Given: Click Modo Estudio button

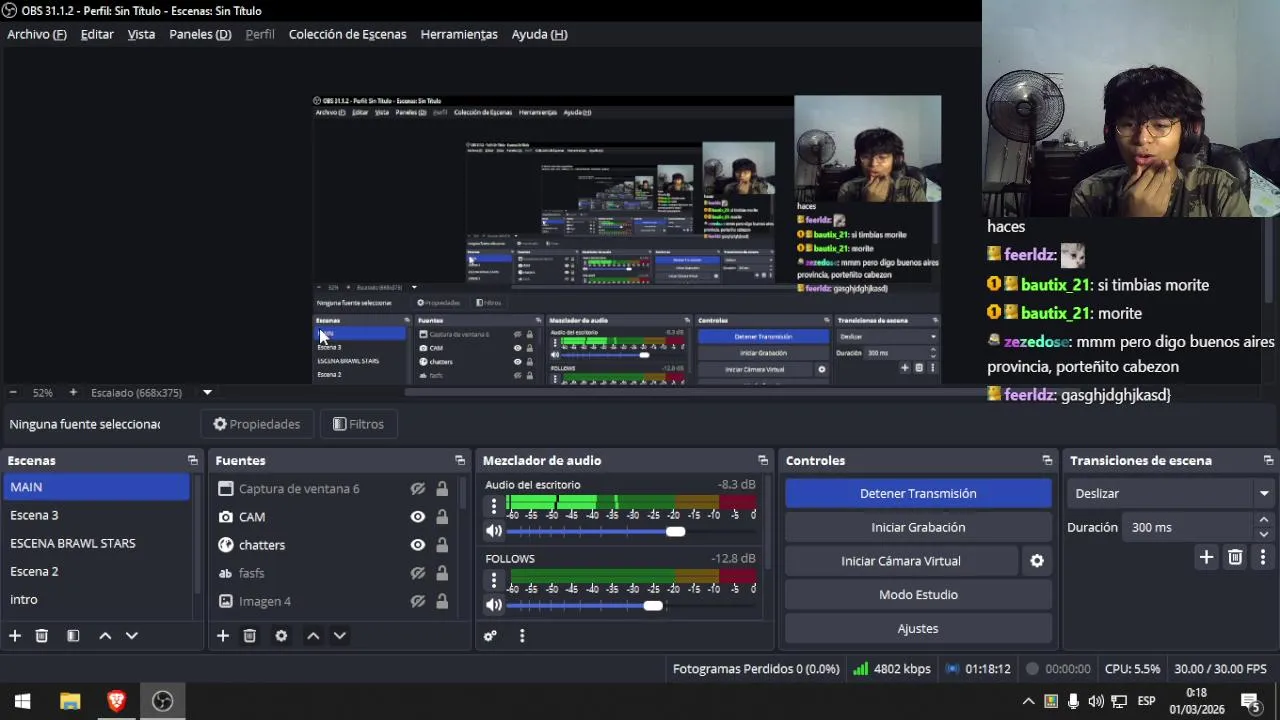Looking at the screenshot, I should (x=918, y=595).
